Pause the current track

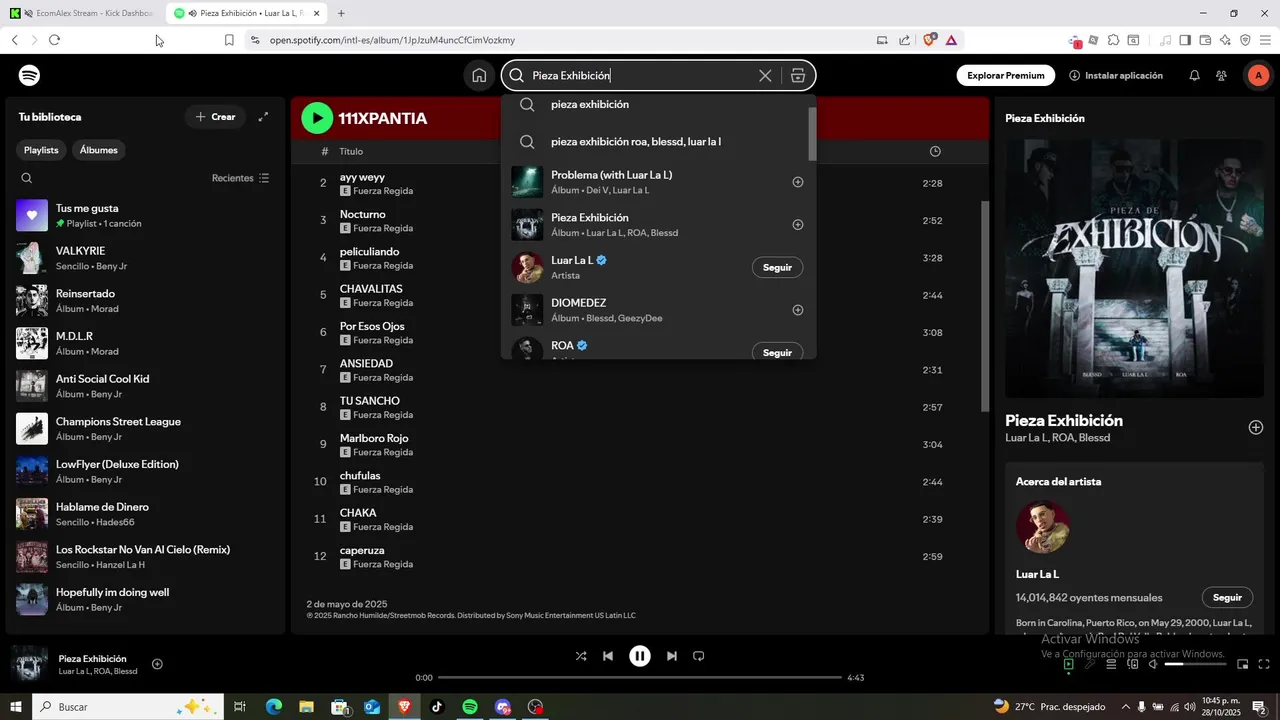pyautogui.click(x=640, y=656)
